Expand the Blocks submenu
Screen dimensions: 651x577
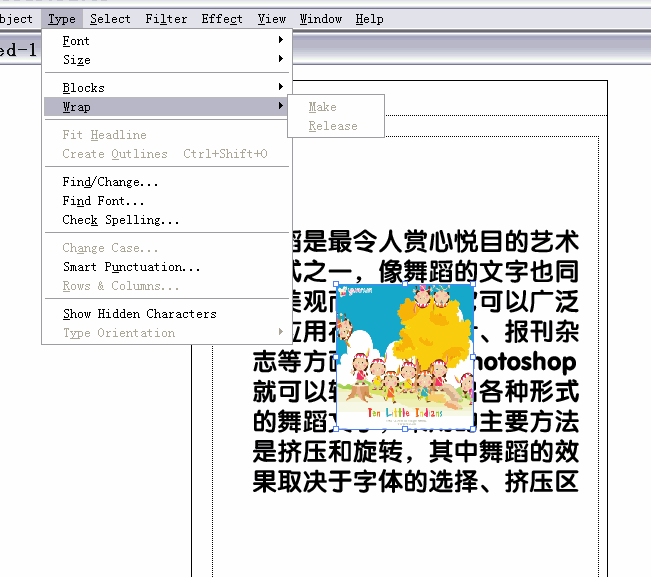tap(166, 88)
